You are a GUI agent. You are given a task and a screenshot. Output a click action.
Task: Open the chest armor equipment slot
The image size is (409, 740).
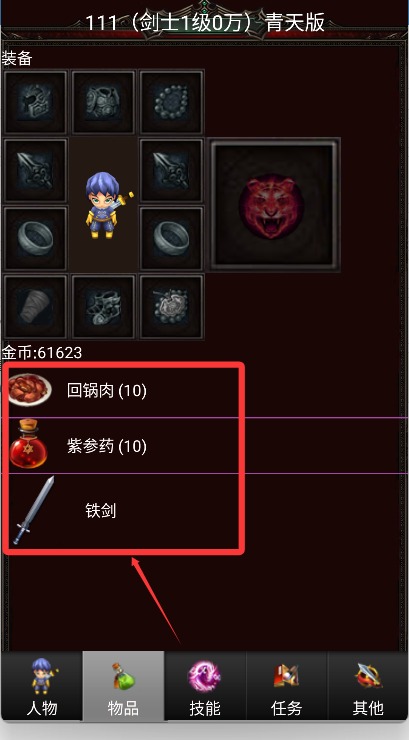coord(104,102)
